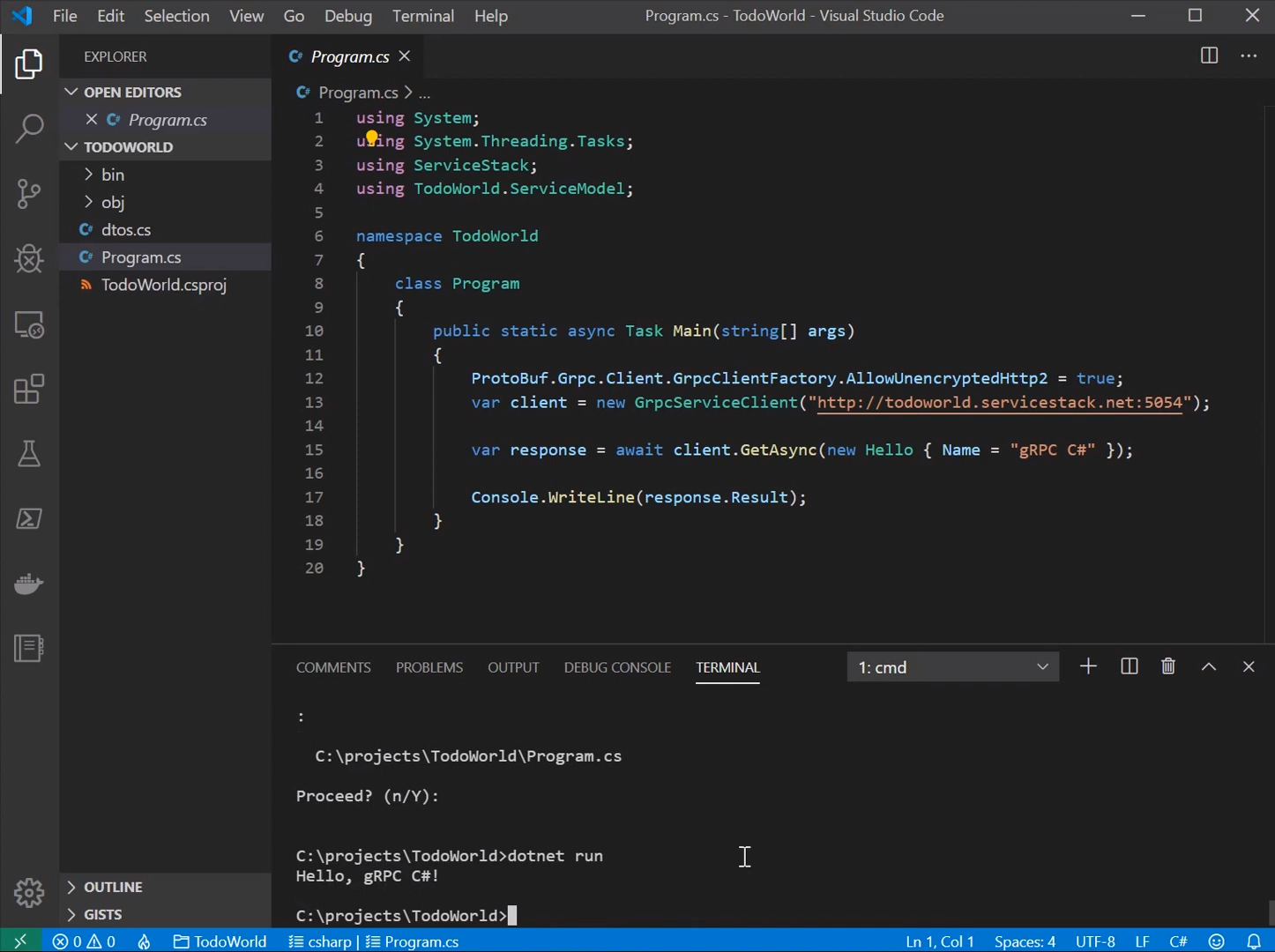
Task: Open the Selection menu
Action: tap(176, 16)
